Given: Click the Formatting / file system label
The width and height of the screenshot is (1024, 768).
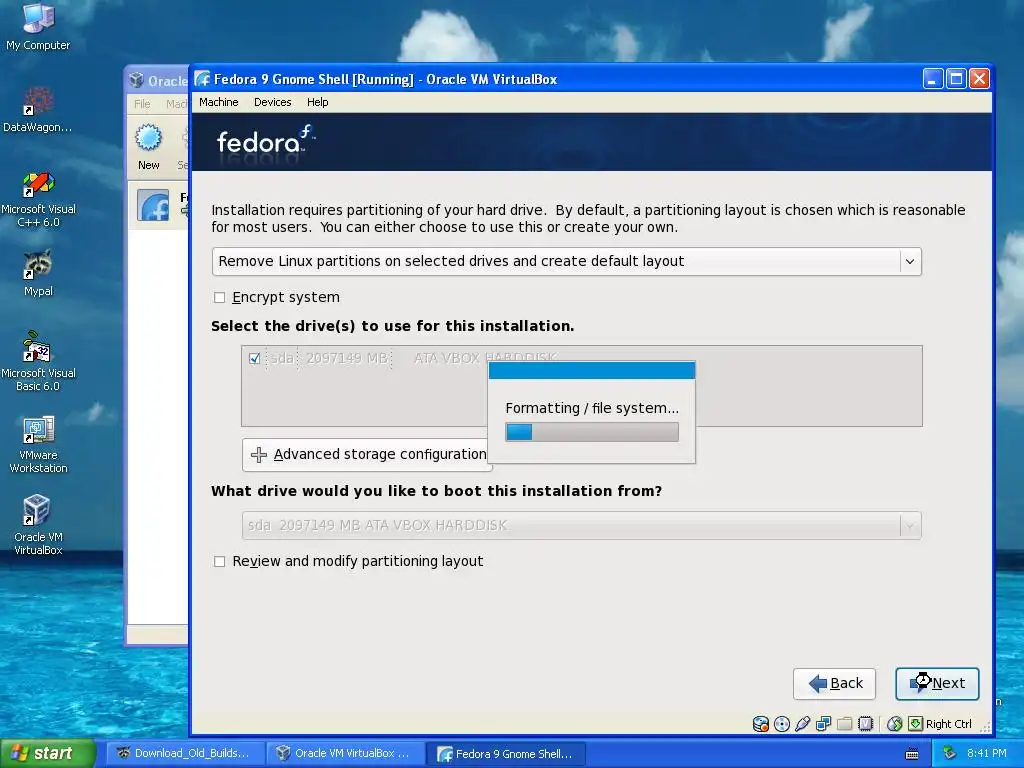Looking at the screenshot, I should [x=592, y=408].
